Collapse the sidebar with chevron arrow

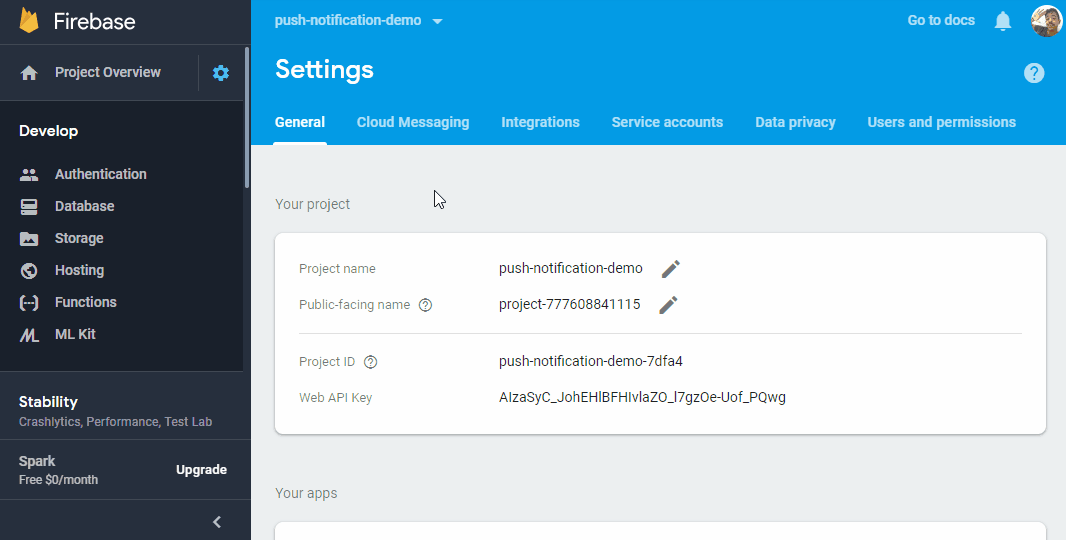(x=217, y=522)
